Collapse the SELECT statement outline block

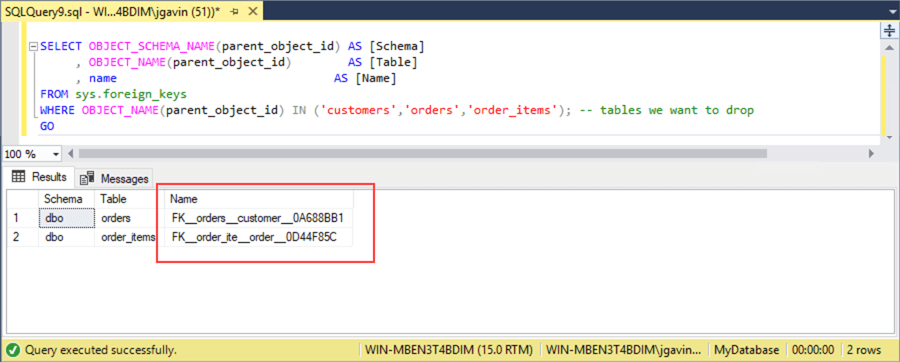(33, 46)
